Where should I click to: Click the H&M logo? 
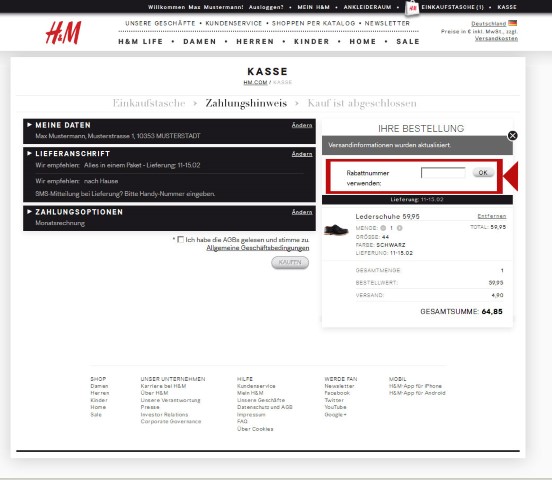(x=63, y=33)
